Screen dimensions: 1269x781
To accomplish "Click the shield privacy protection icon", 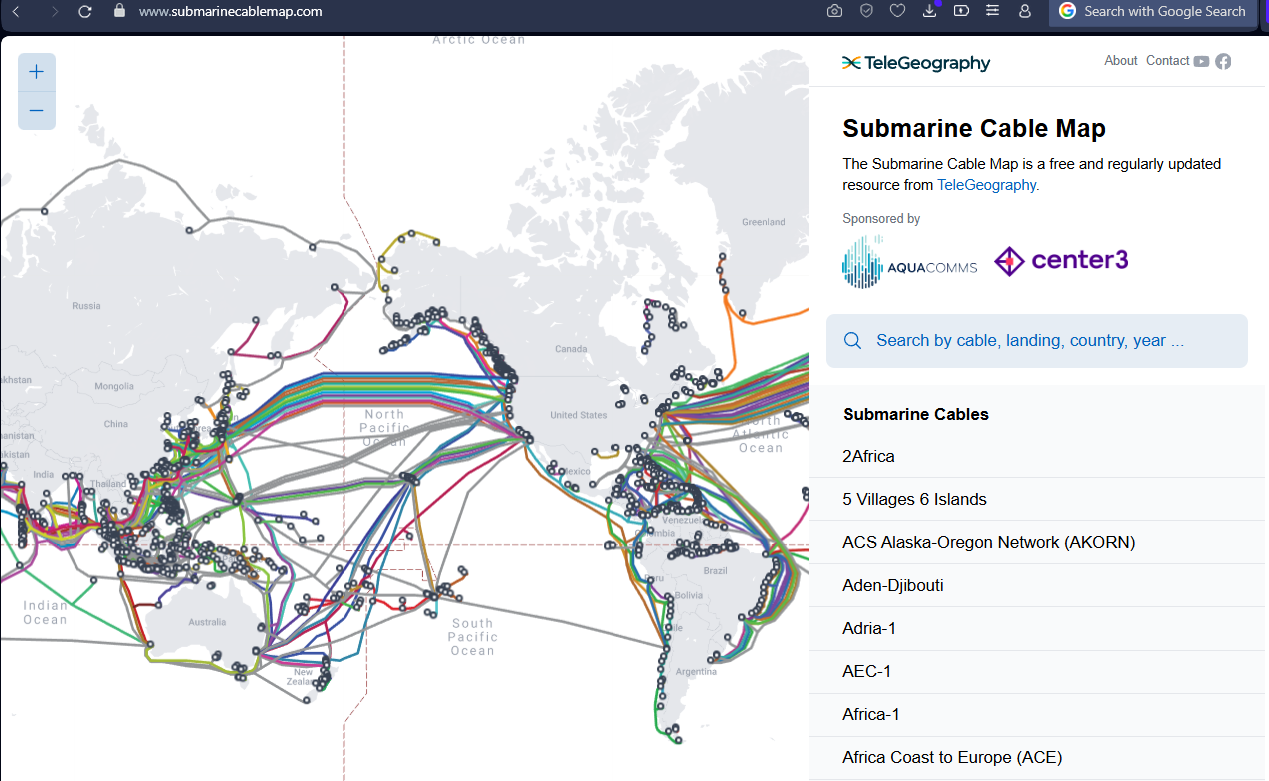I will [866, 11].
